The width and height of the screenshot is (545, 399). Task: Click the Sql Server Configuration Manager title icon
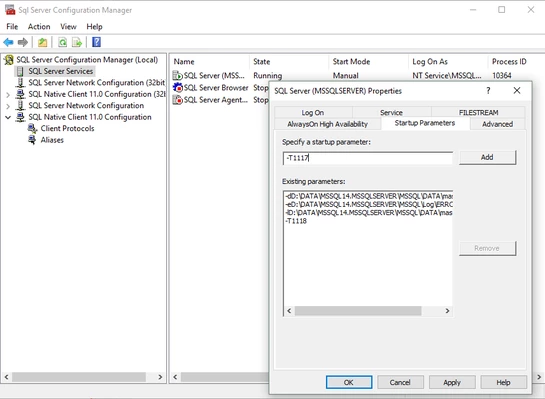10,10
